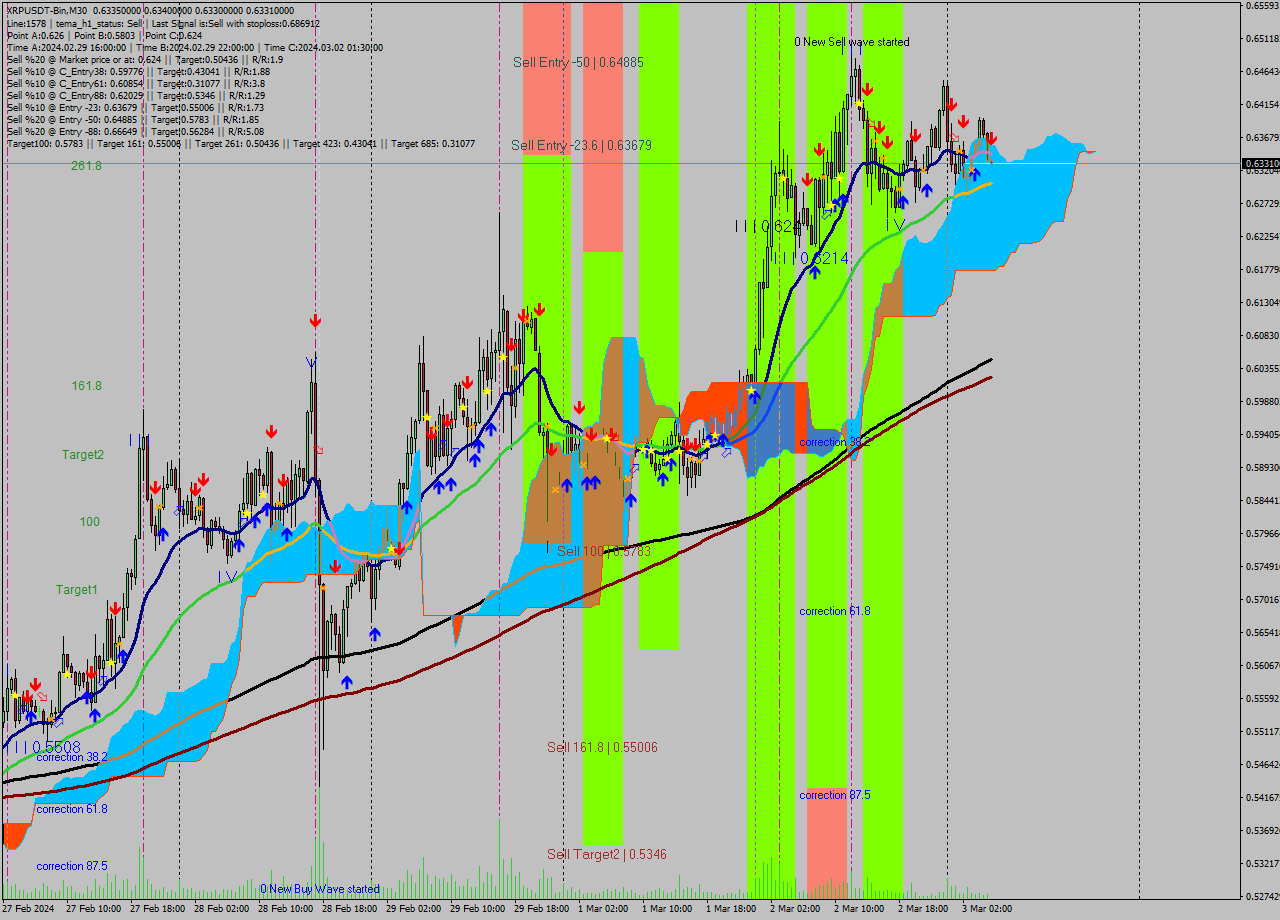Click the 'Sell %10 @ C_Entry61: 0.60854' line

(x=136, y=83)
